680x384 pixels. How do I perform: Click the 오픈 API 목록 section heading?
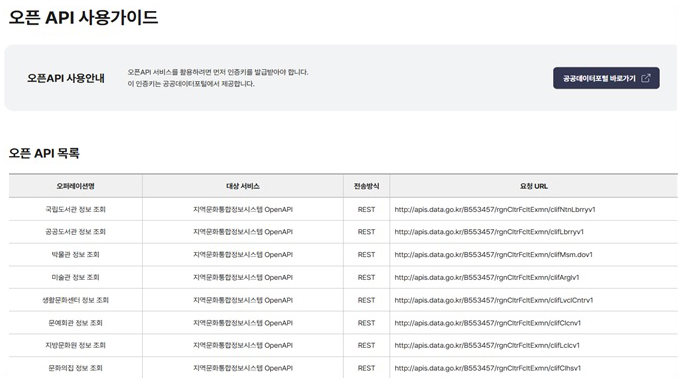click(x=44, y=153)
